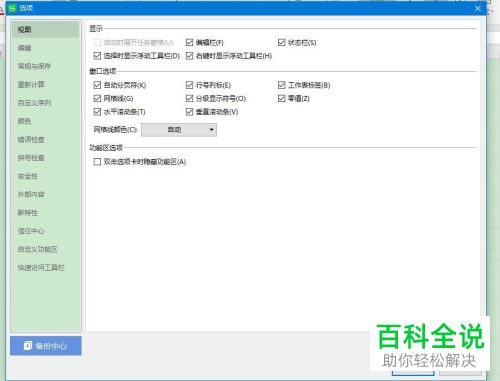Hide gridlines via 网格线(G) checkbox
The height and width of the screenshot is (381, 500).
(x=97, y=98)
